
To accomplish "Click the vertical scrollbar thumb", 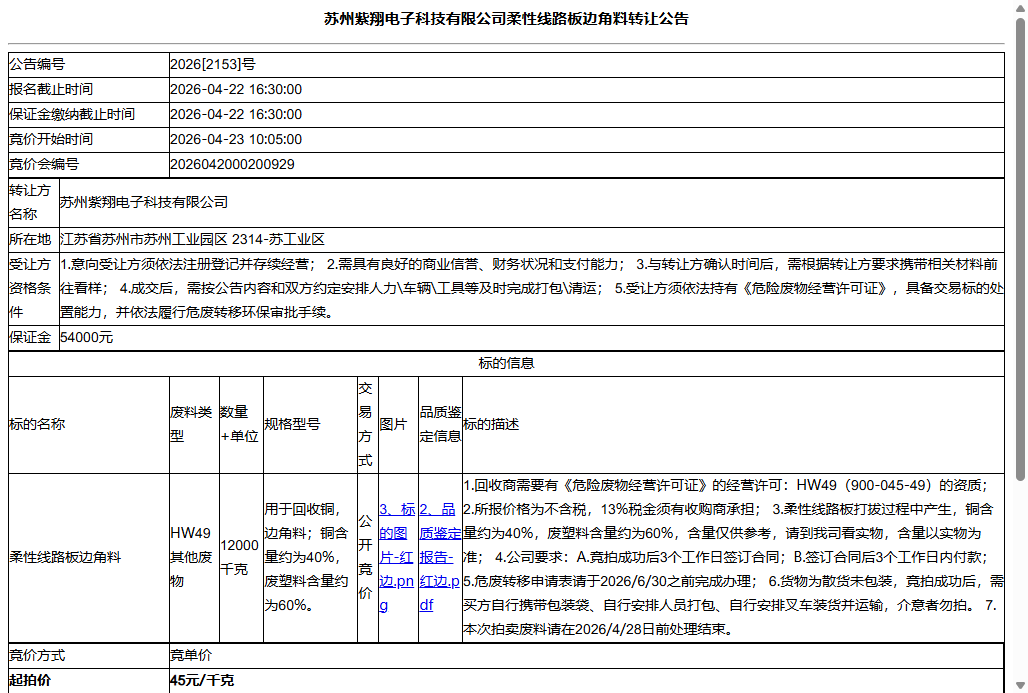I will tap(1020, 249).
